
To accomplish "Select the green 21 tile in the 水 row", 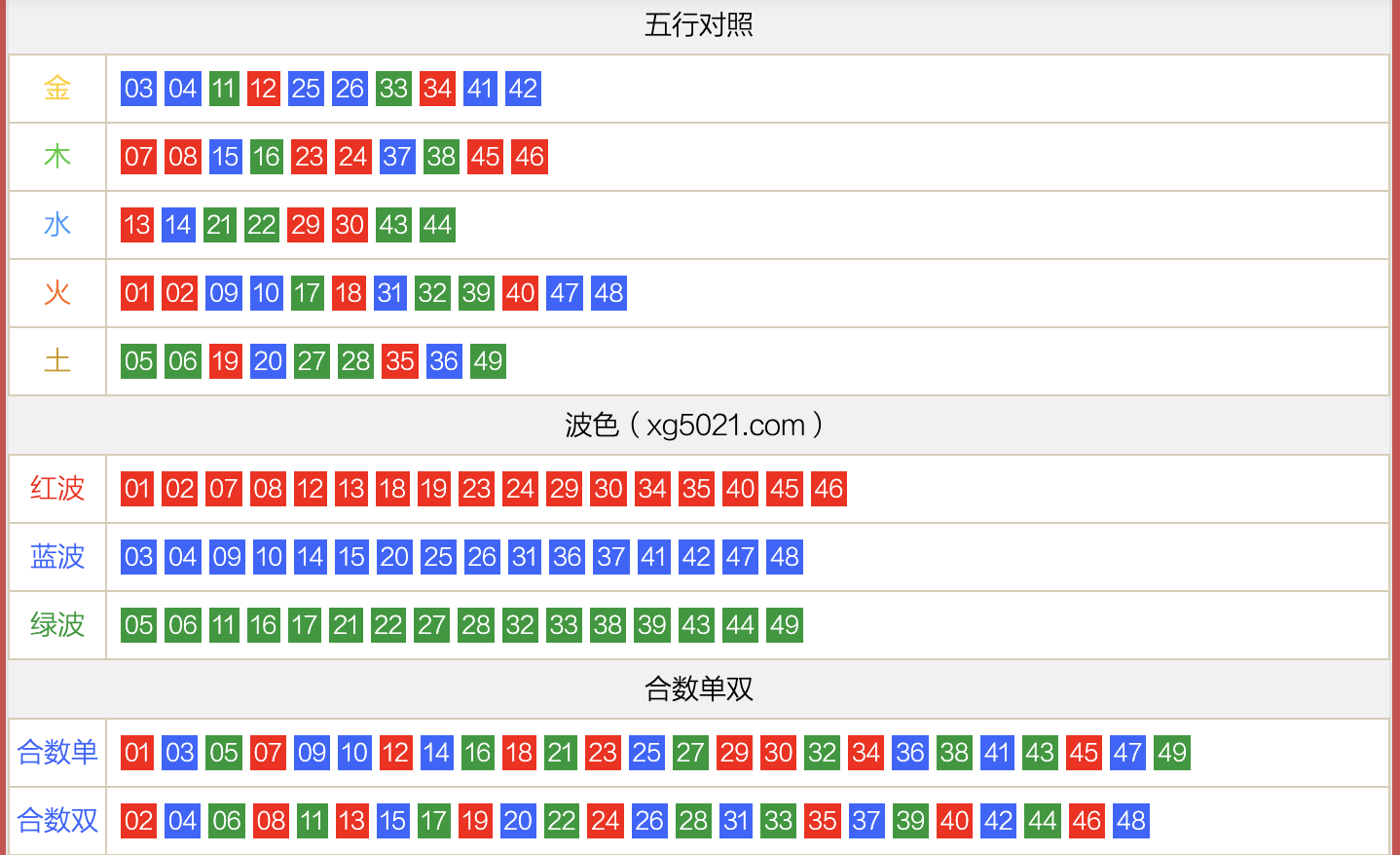I will [x=220, y=224].
